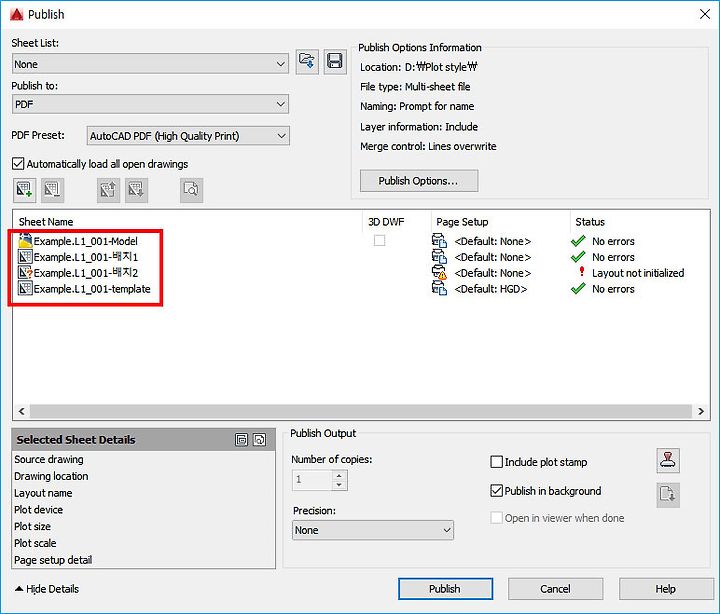Screen dimensions: 720x614
Task: Open the PDF Preset dropdown
Action: (x=188, y=136)
